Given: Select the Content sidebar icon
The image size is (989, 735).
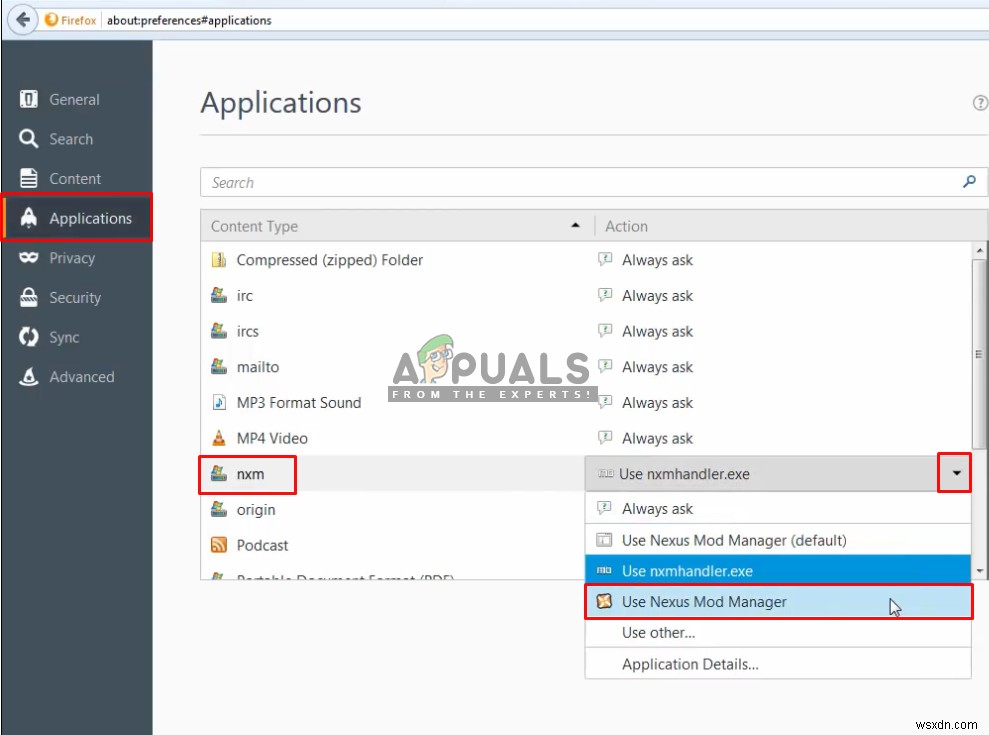Looking at the screenshot, I should click(x=27, y=178).
